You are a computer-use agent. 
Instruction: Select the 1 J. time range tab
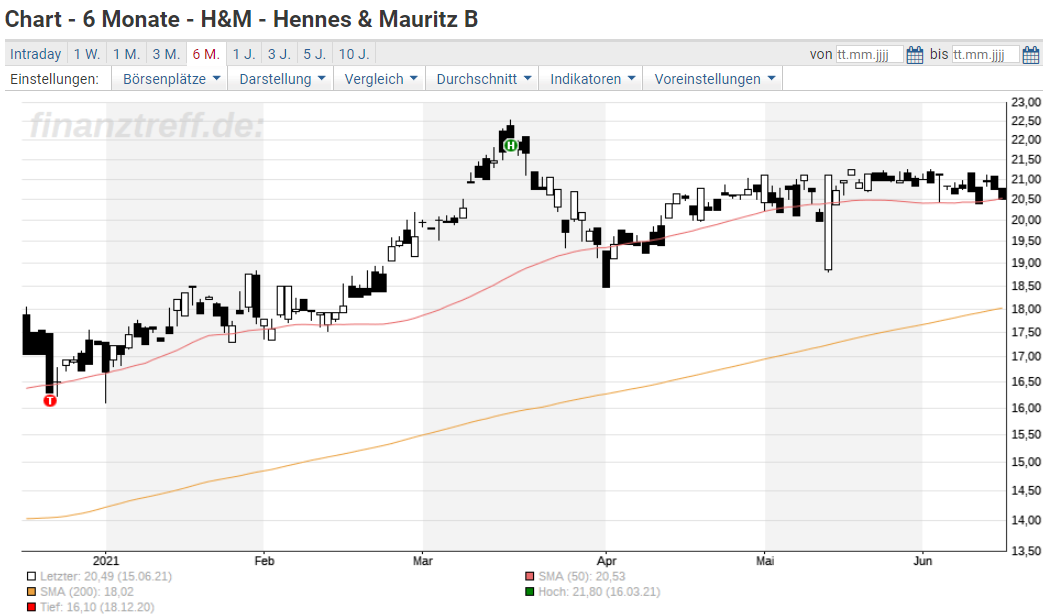244,54
